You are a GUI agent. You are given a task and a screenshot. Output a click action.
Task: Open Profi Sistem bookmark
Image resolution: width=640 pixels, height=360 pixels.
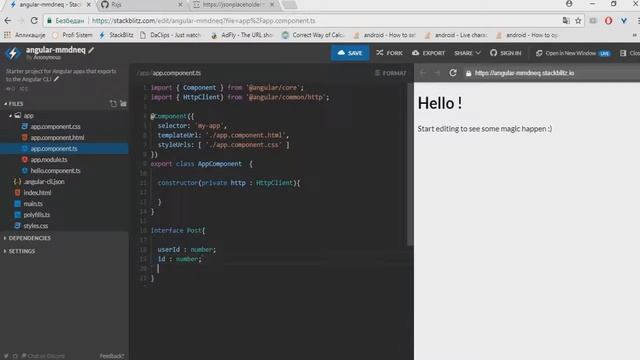(x=73, y=35)
